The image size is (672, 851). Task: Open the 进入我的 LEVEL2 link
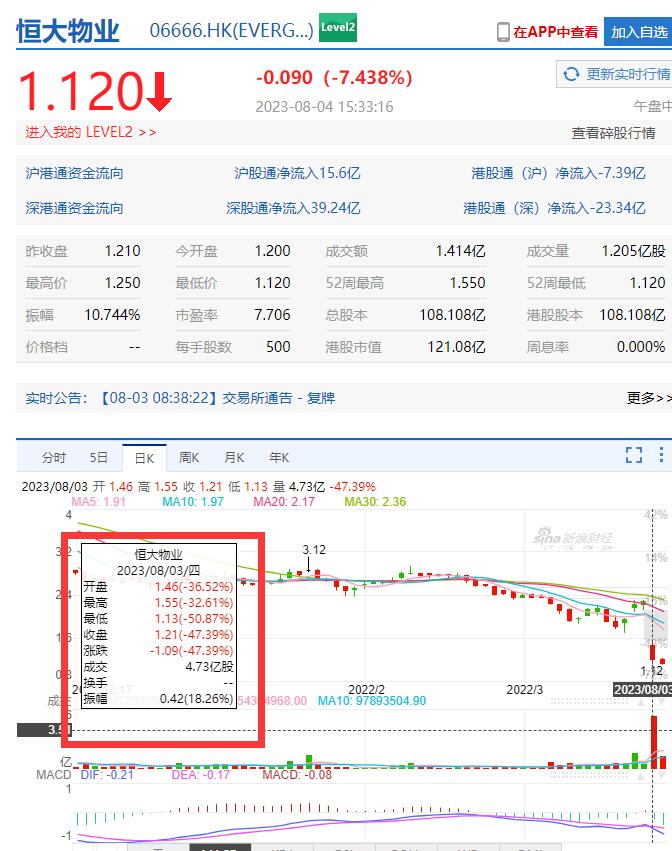pyautogui.click(x=91, y=132)
